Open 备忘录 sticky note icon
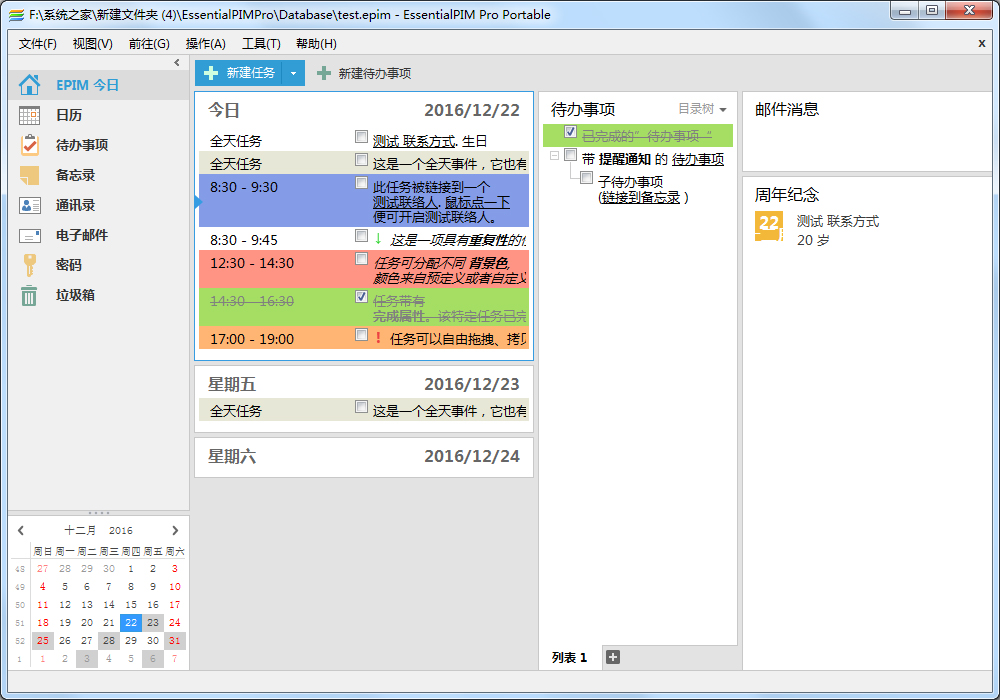 29,175
